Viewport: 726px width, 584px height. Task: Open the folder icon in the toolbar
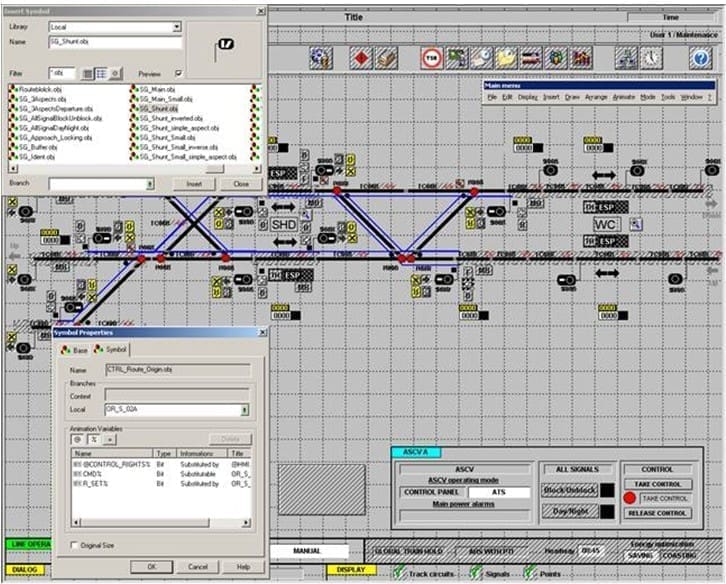pos(507,58)
